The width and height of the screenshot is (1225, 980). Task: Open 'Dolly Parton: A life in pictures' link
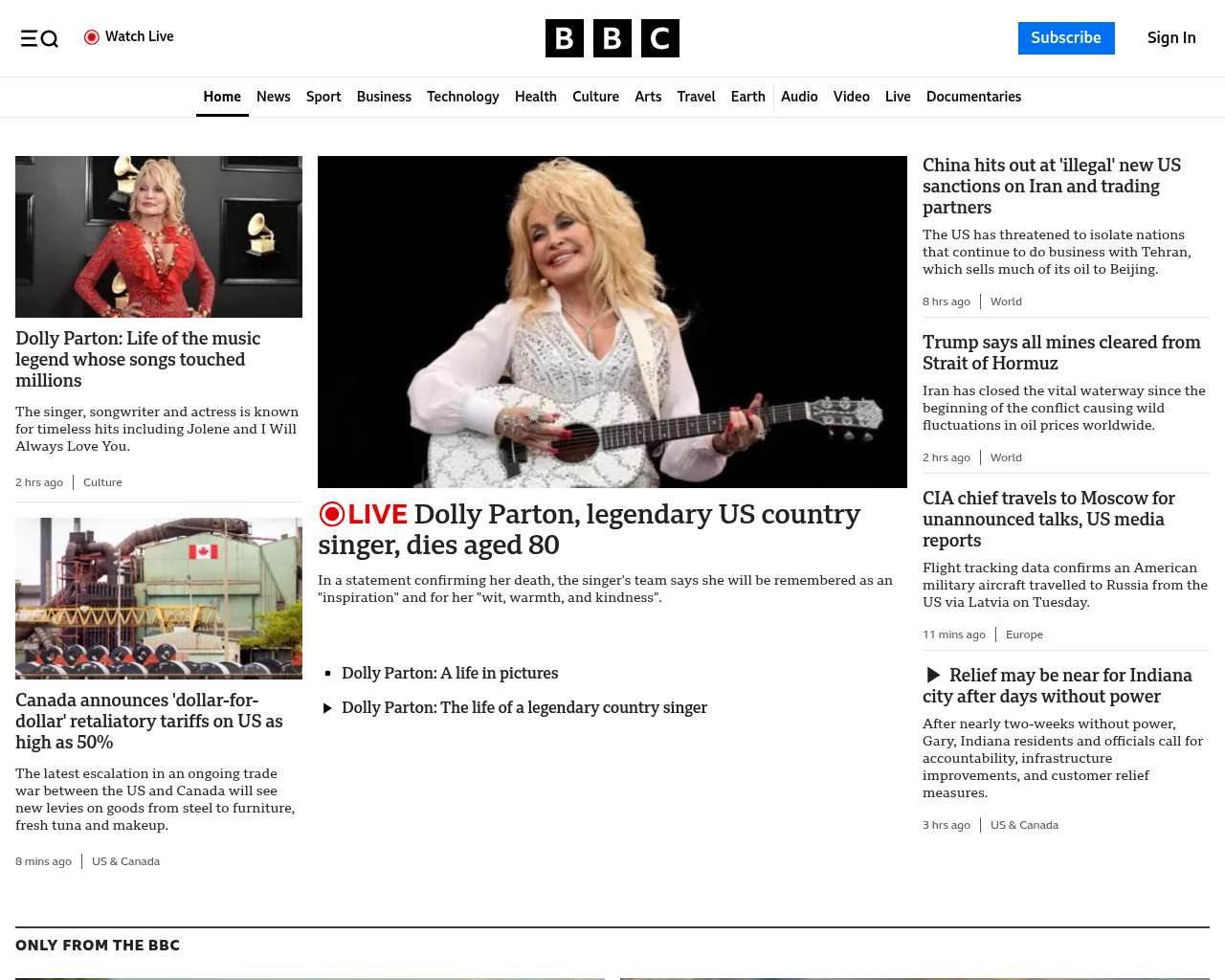coord(450,674)
